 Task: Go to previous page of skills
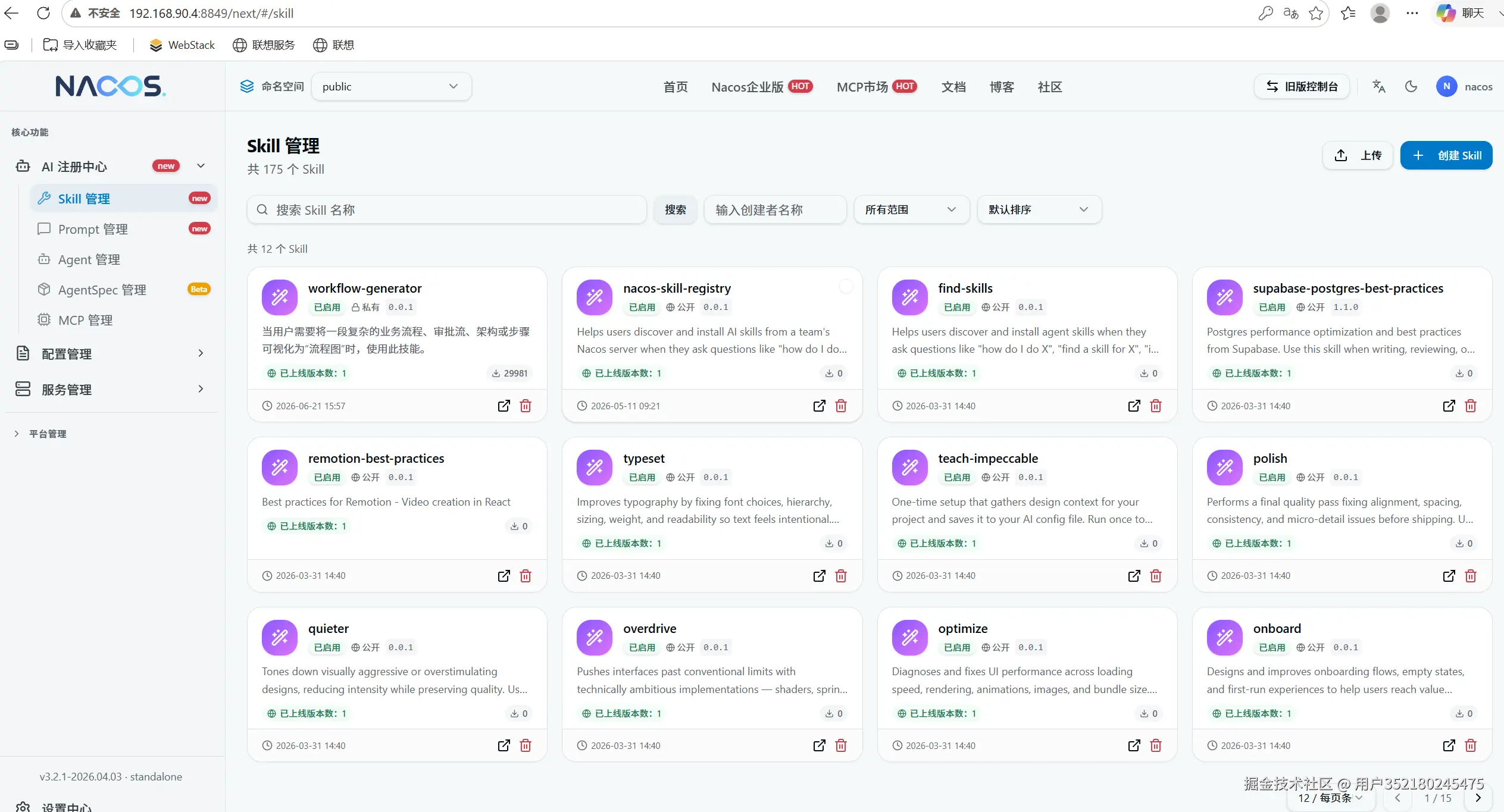point(1397,798)
